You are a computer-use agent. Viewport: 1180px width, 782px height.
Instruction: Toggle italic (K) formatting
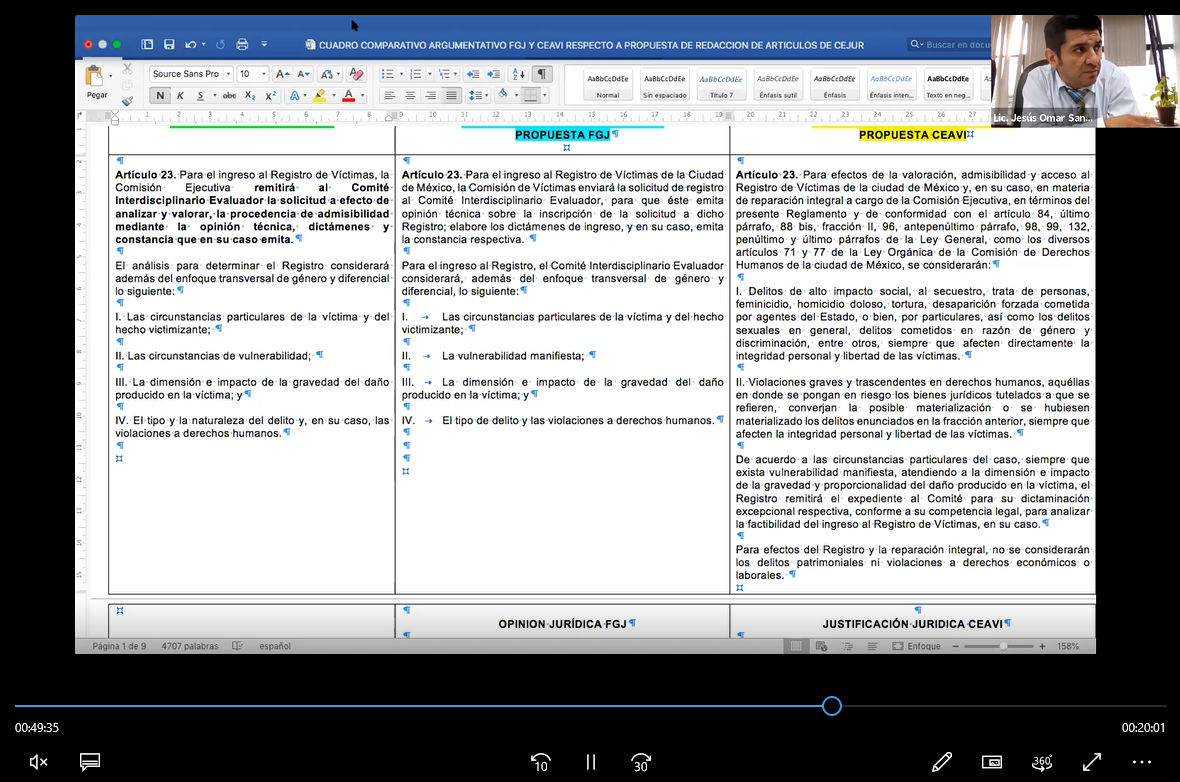tap(180, 96)
